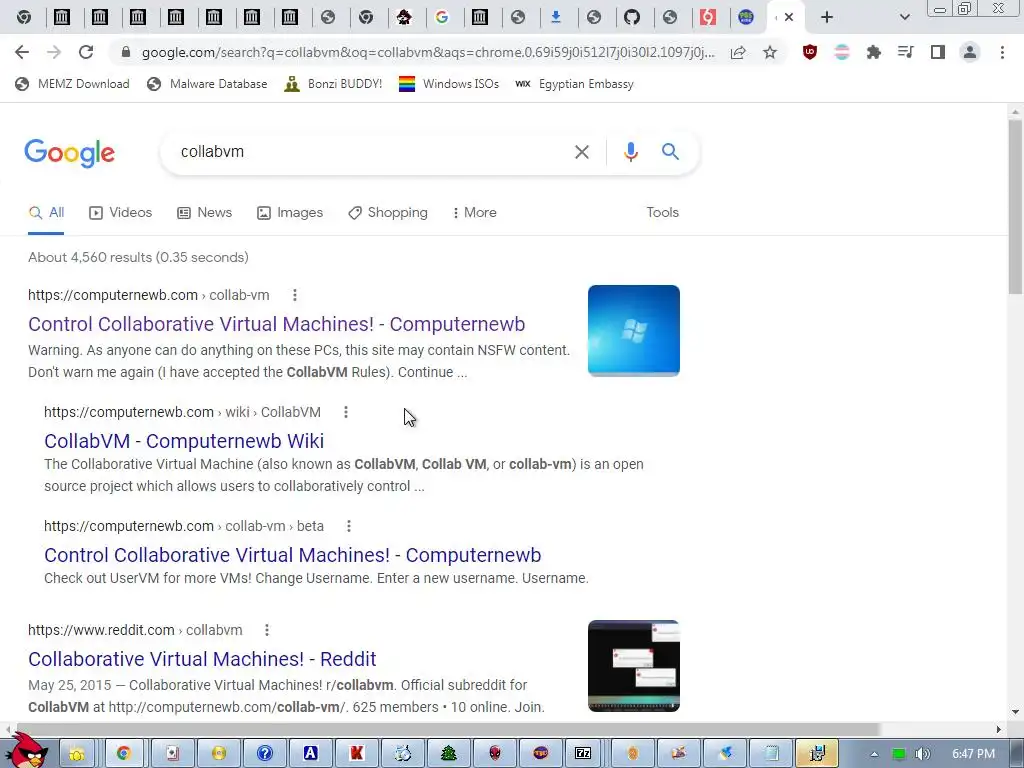
Task: Open the collab-vm › beta Computernewb result
Action: click(293, 555)
